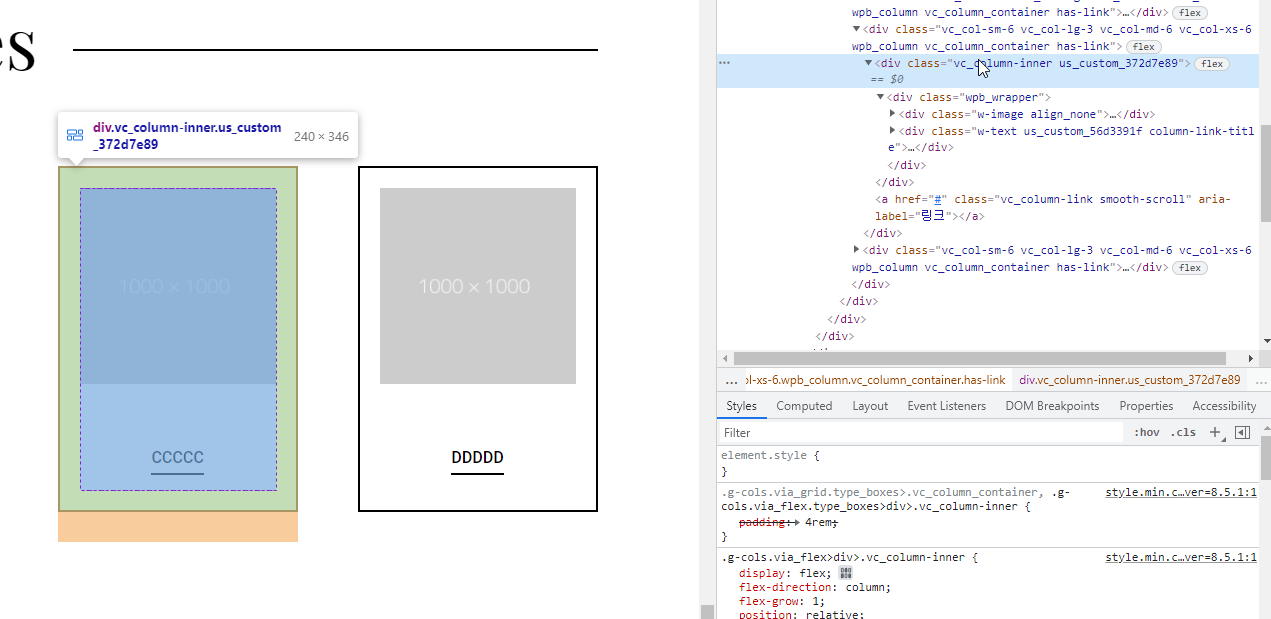Toggle :hov element state panel
The width and height of the screenshot is (1271, 619).
(x=1147, y=432)
